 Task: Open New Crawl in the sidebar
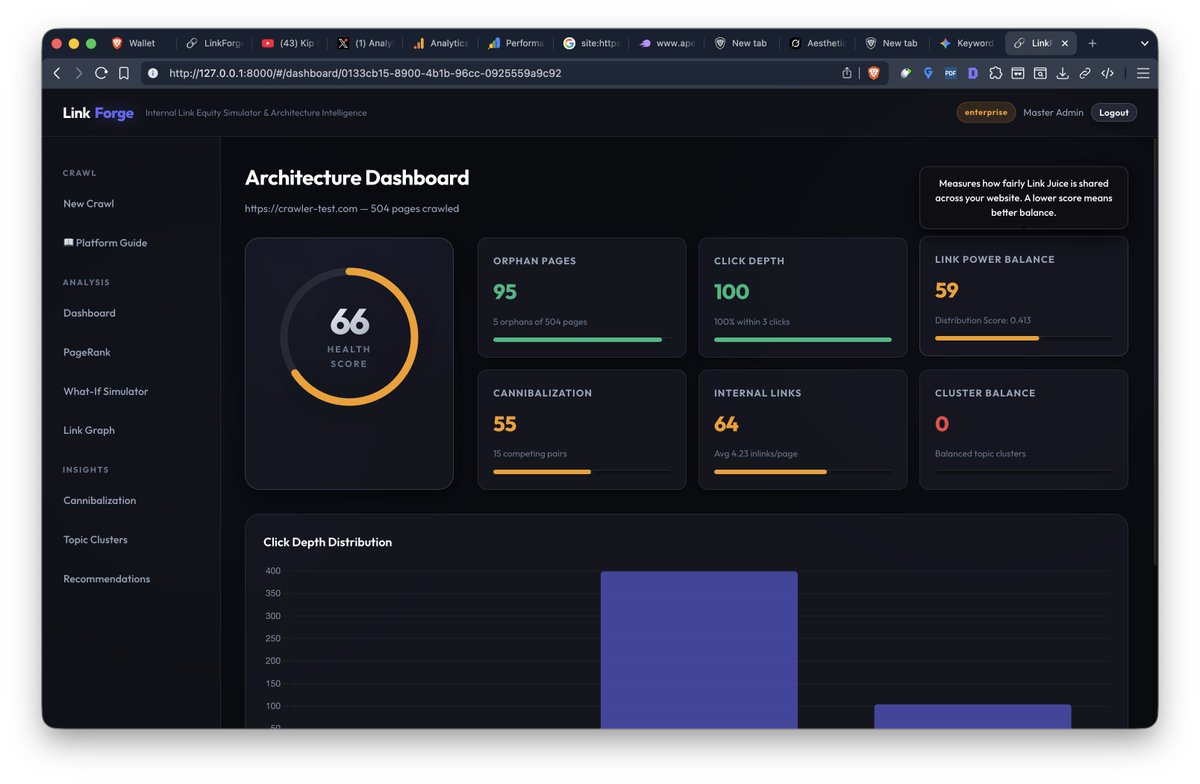click(x=88, y=204)
